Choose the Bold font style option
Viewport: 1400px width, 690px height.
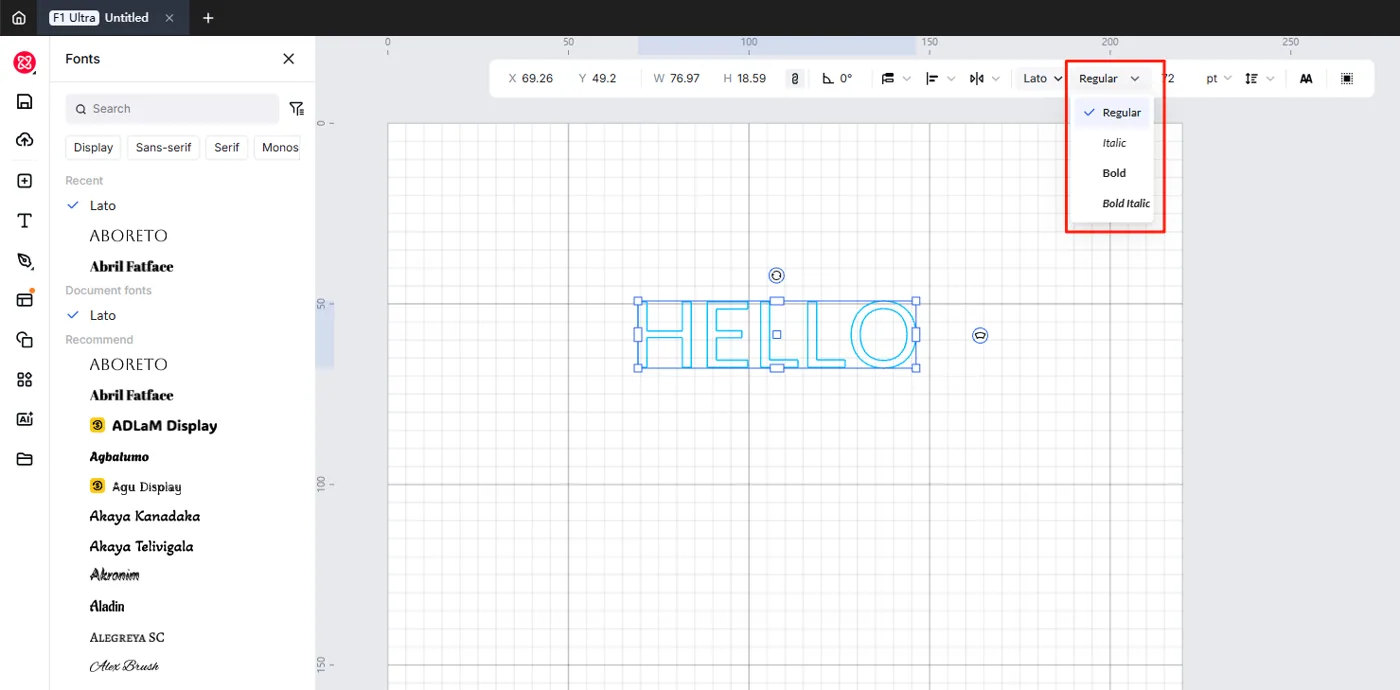coord(1114,173)
